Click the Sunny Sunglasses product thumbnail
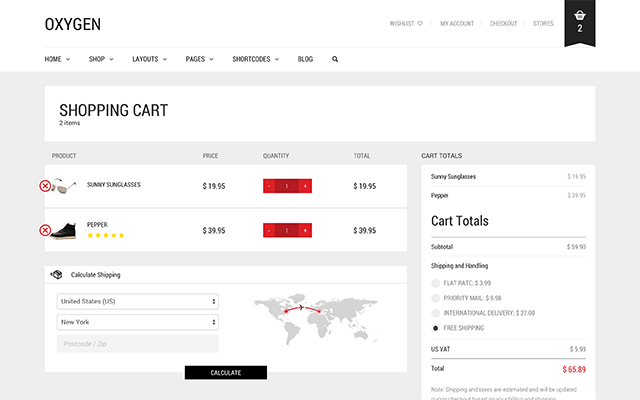This screenshot has height=400, width=640. click(x=64, y=186)
